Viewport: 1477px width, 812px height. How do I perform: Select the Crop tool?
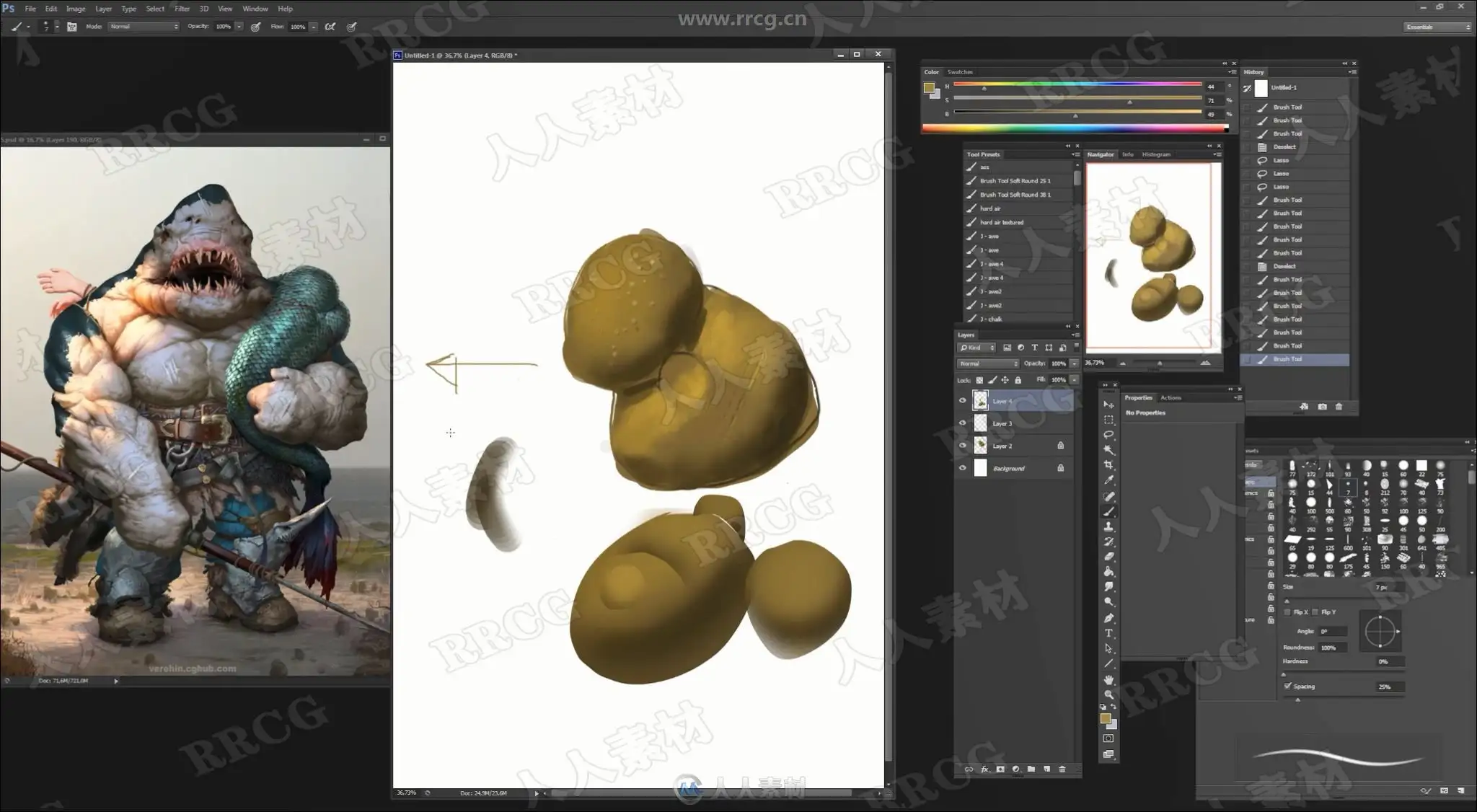coord(1108,465)
